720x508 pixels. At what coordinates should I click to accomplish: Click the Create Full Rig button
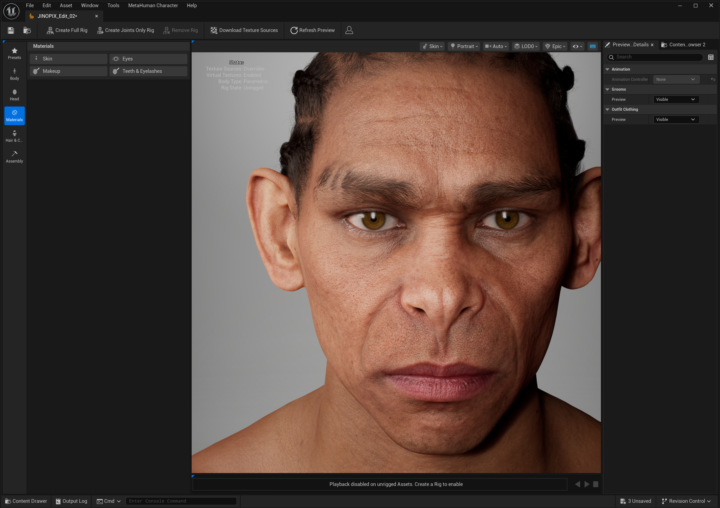pyautogui.click(x=67, y=30)
